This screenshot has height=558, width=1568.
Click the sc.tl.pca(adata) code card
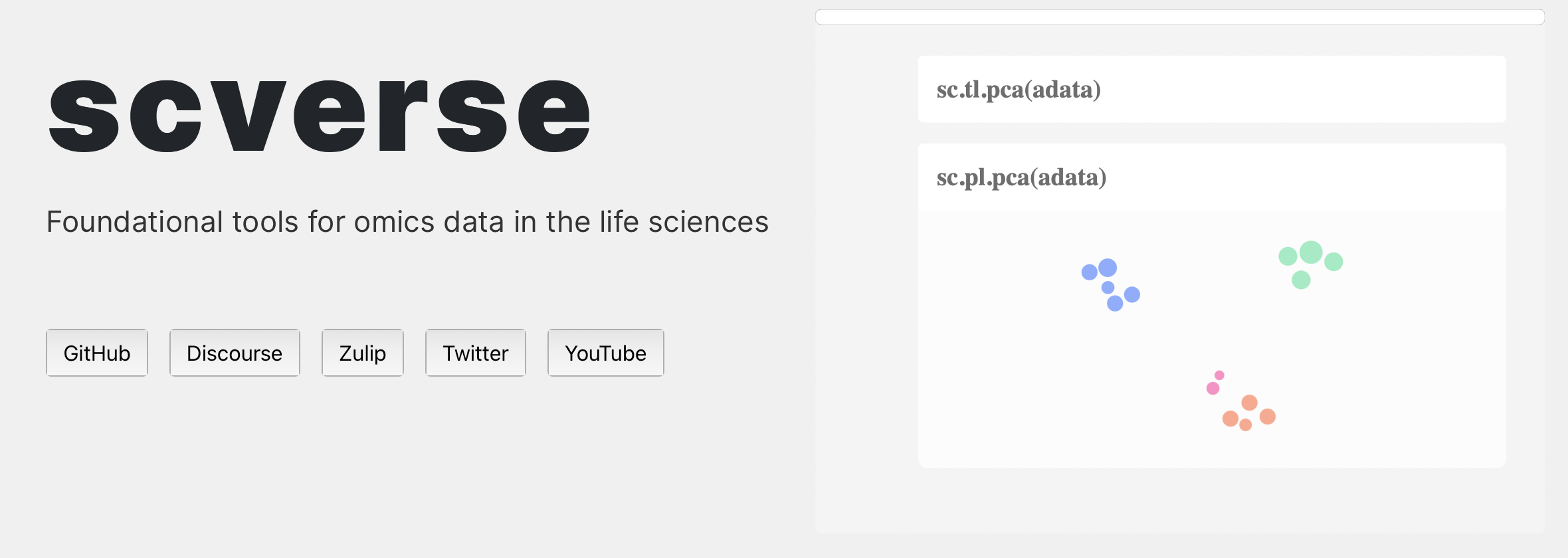tap(1212, 90)
